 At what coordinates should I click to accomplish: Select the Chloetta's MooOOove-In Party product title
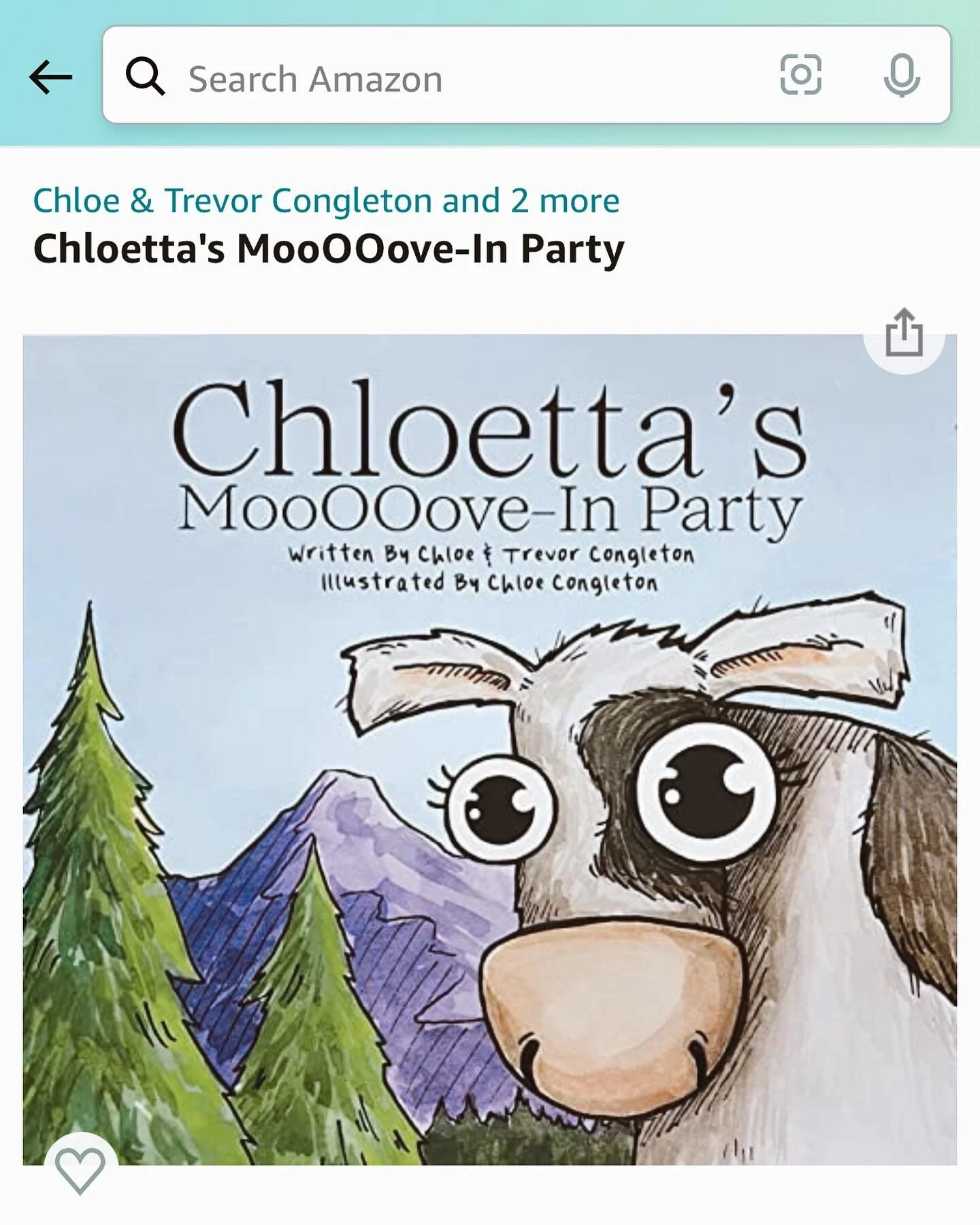coord(329,249)
